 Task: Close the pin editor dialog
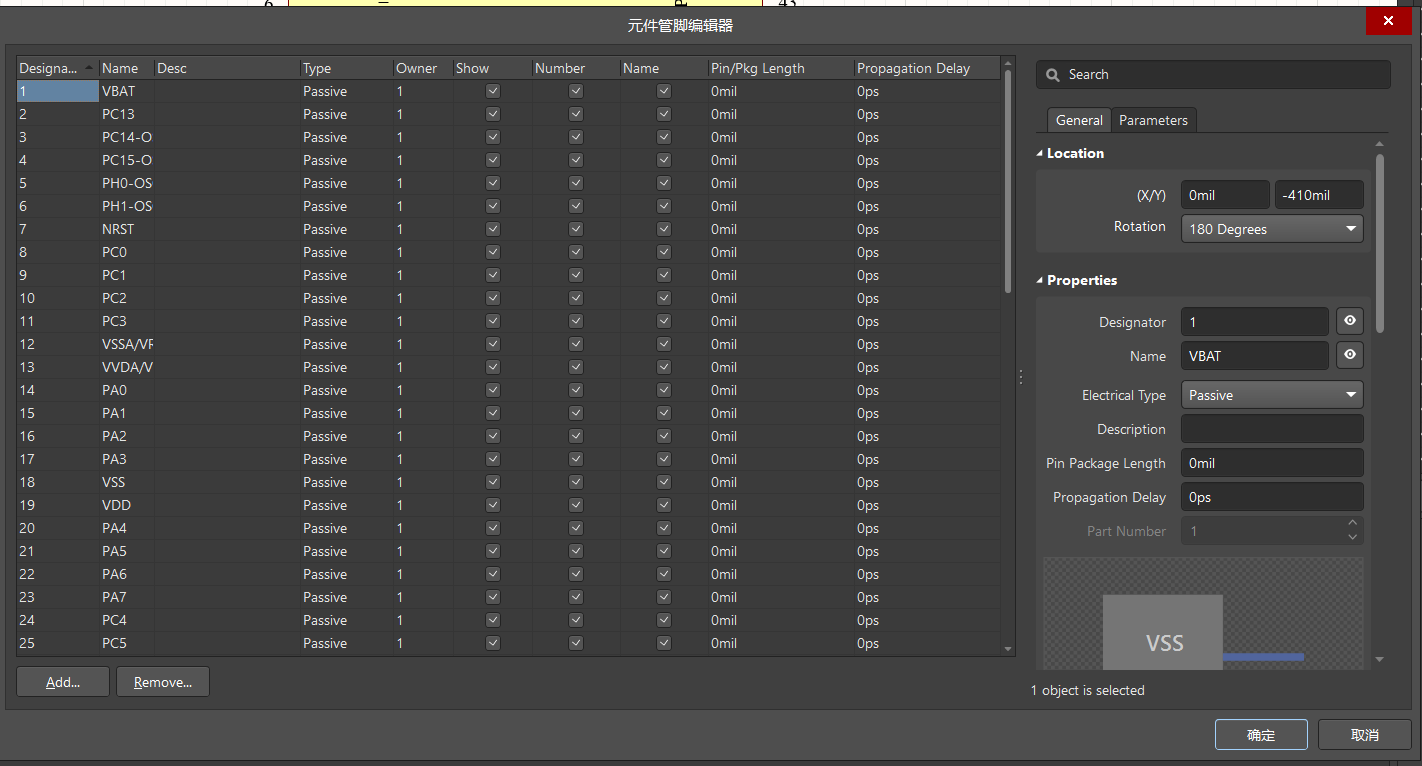click(1388, 21)
